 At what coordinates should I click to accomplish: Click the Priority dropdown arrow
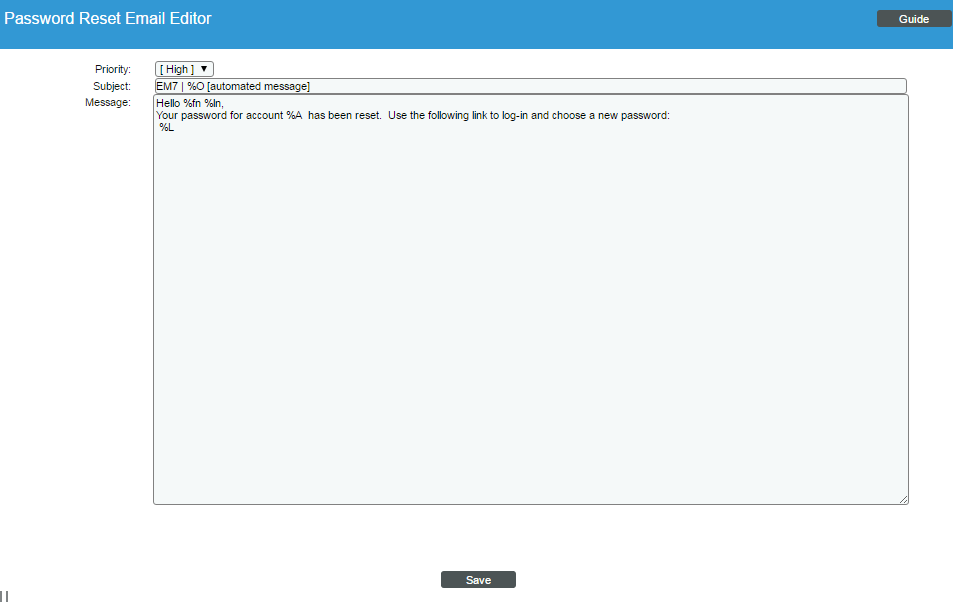click(204, 69)
